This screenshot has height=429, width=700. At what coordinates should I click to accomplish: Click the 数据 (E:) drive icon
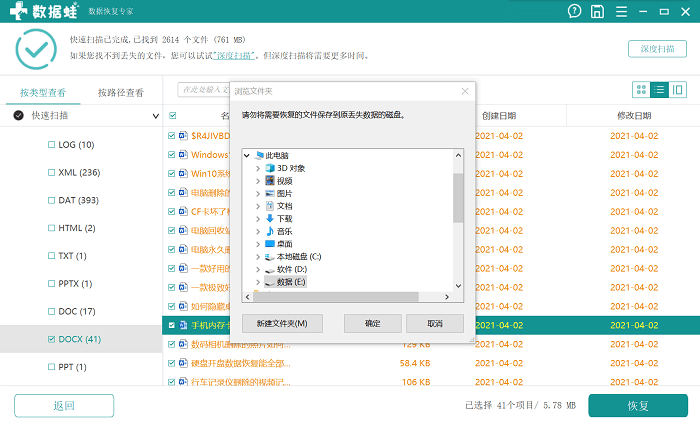pos(270,282)
